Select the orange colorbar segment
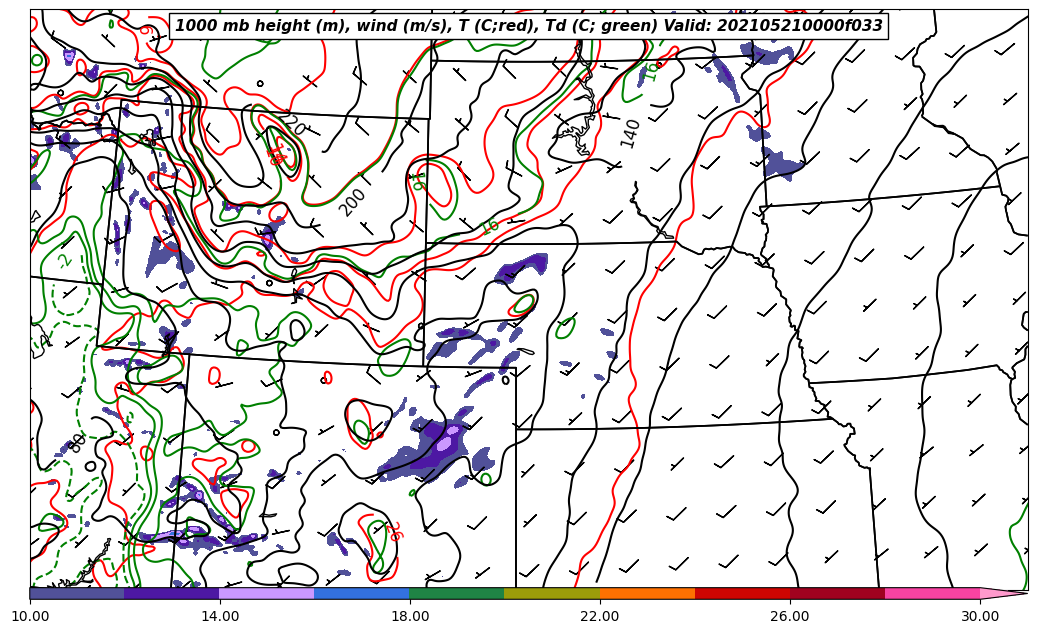The width and height of the screenshot is (1037, 633). (x=647, y=593)
